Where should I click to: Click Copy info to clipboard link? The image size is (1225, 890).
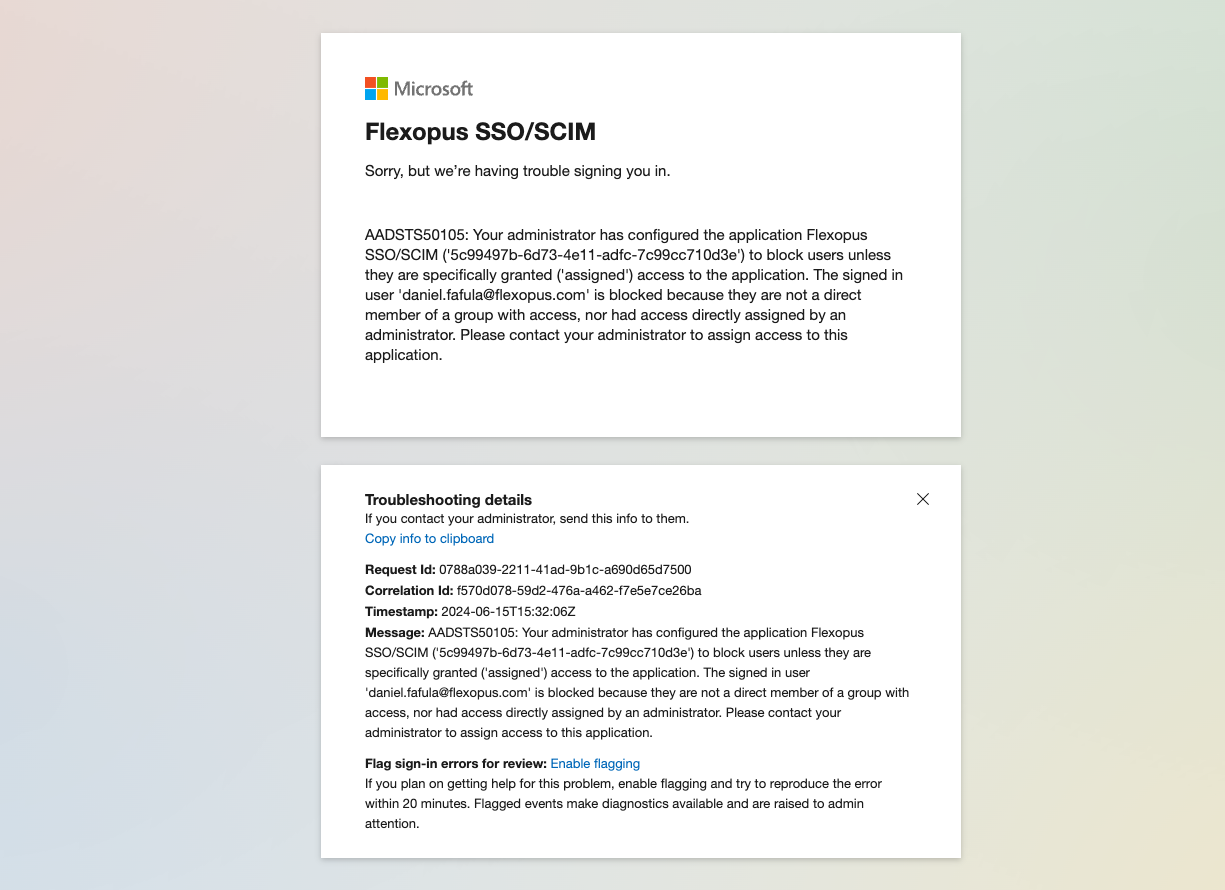pos(429,539)
